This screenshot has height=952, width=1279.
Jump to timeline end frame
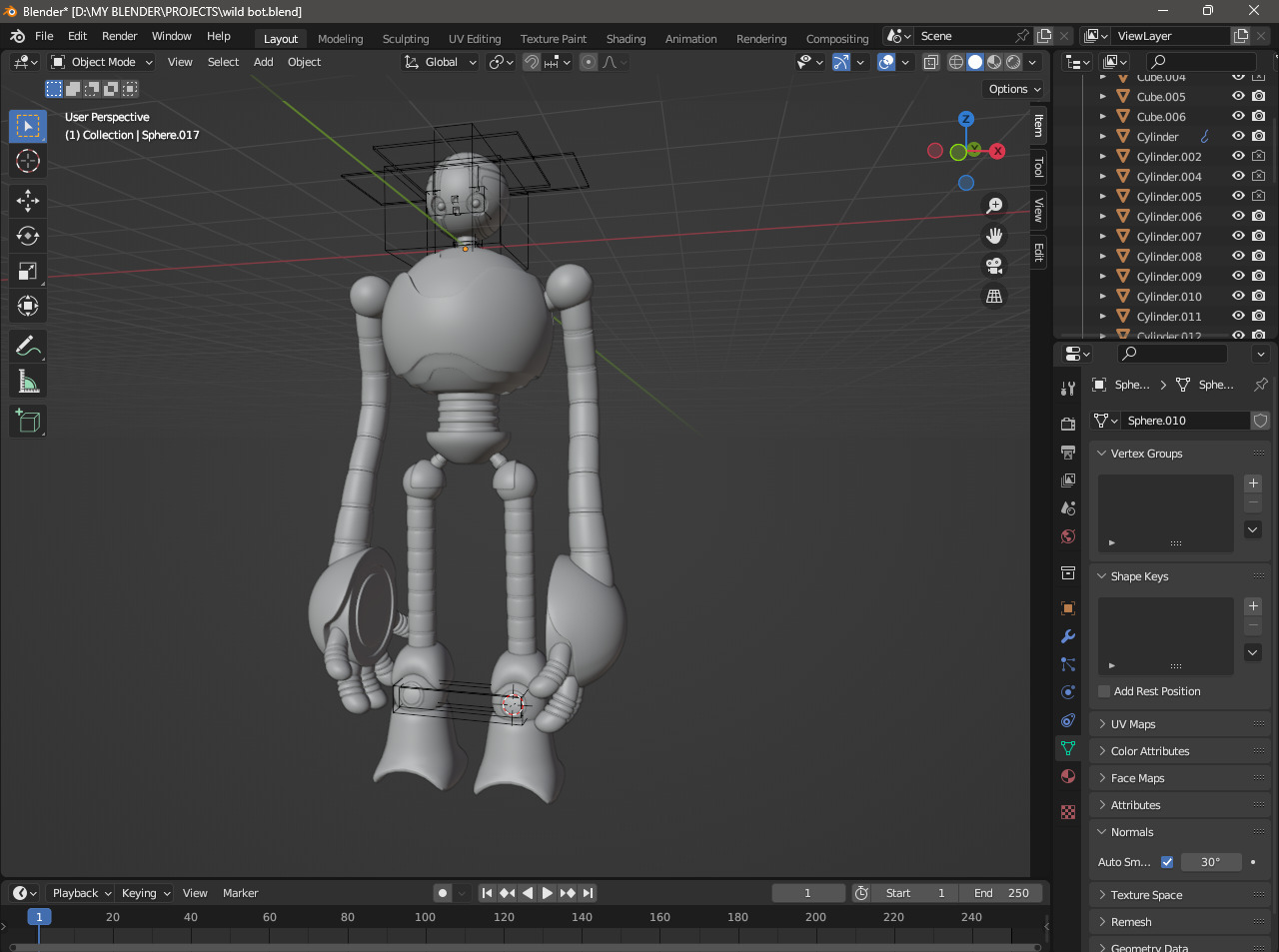pyautogui.click(x=588, y=893)
